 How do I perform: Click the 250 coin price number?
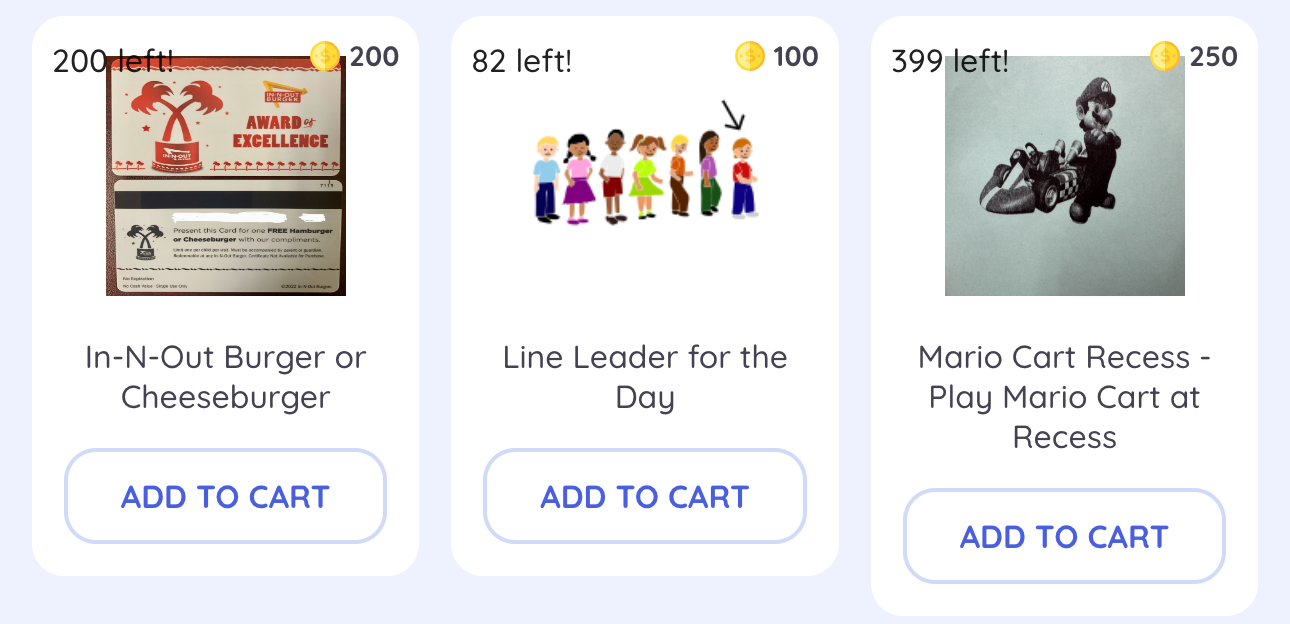click(1214, 57)
